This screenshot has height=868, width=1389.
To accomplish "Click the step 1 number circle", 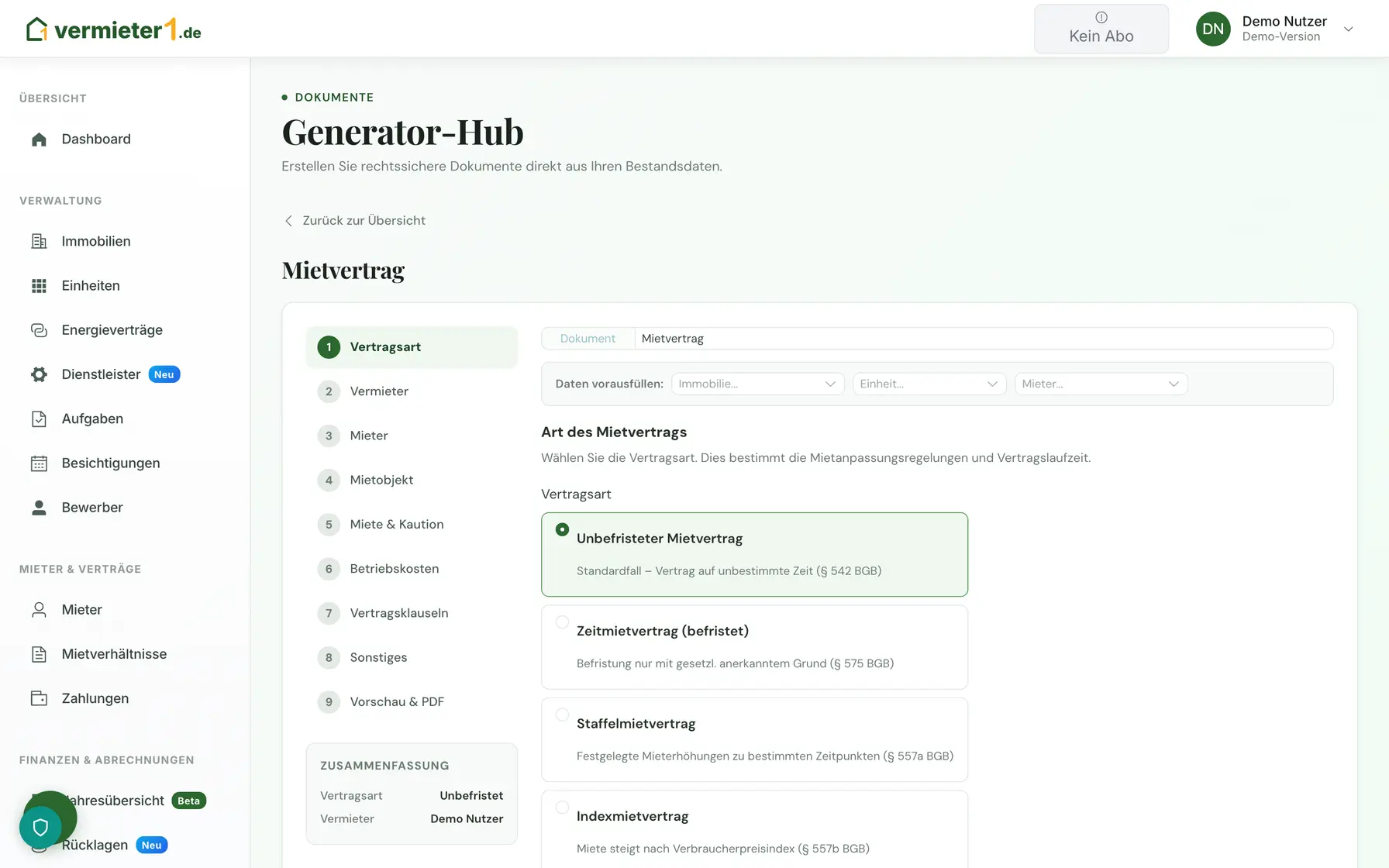I will tap(329, 347).
